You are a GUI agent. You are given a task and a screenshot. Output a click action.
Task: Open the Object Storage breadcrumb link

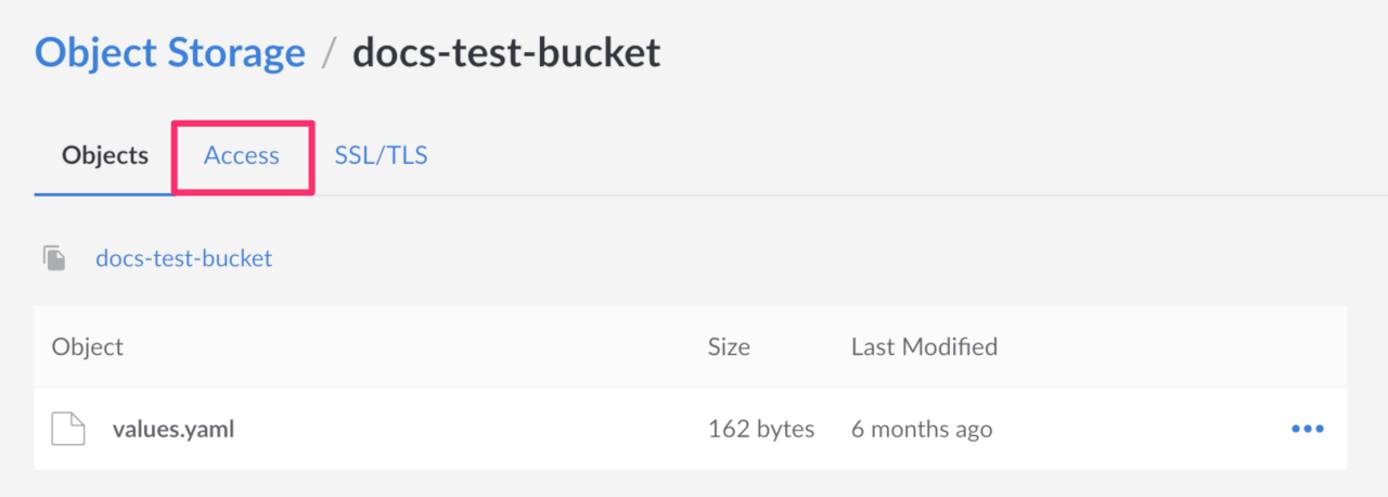point(170,53)
